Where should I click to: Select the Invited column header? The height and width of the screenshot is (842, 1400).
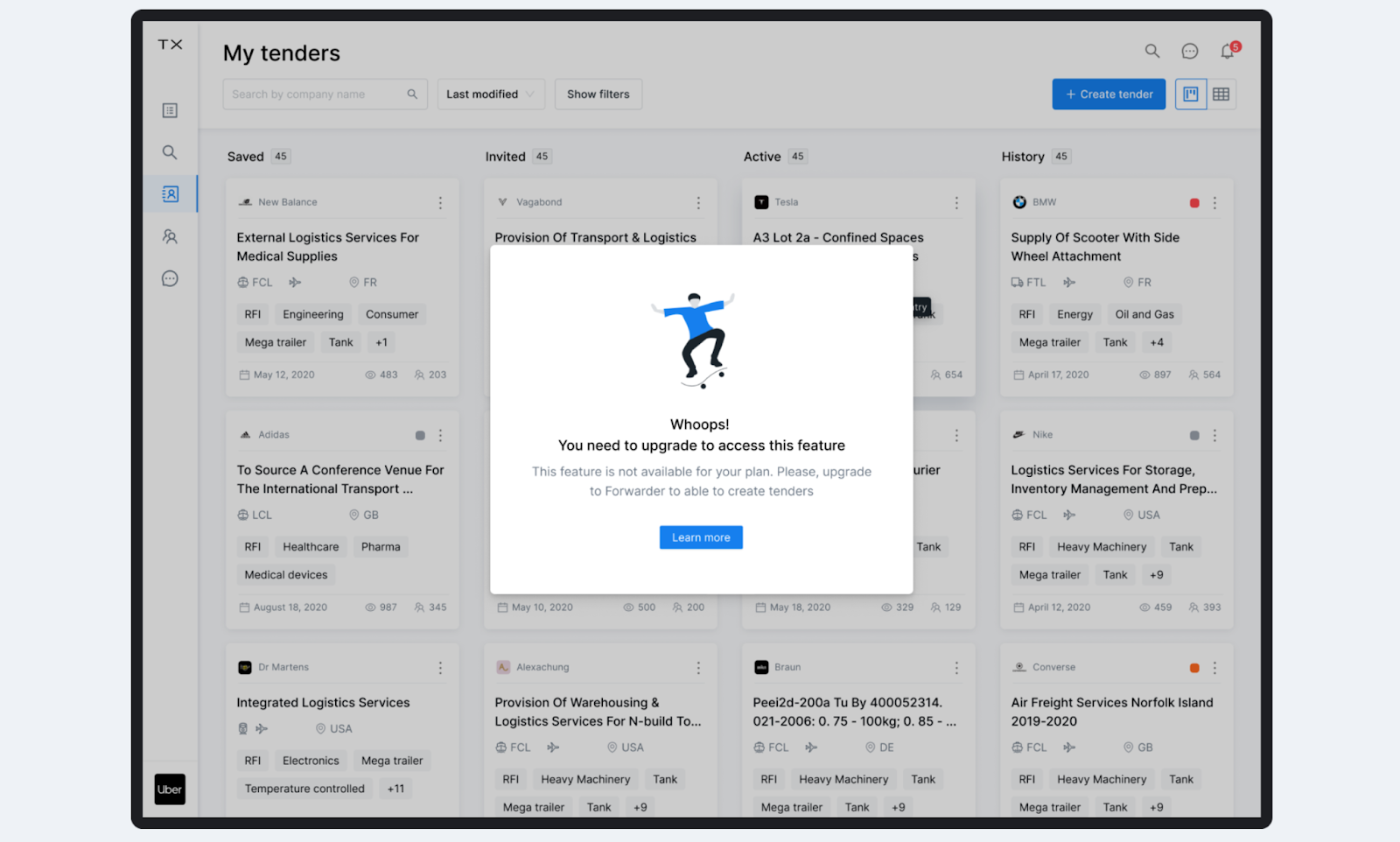click(x=506, y=157)
